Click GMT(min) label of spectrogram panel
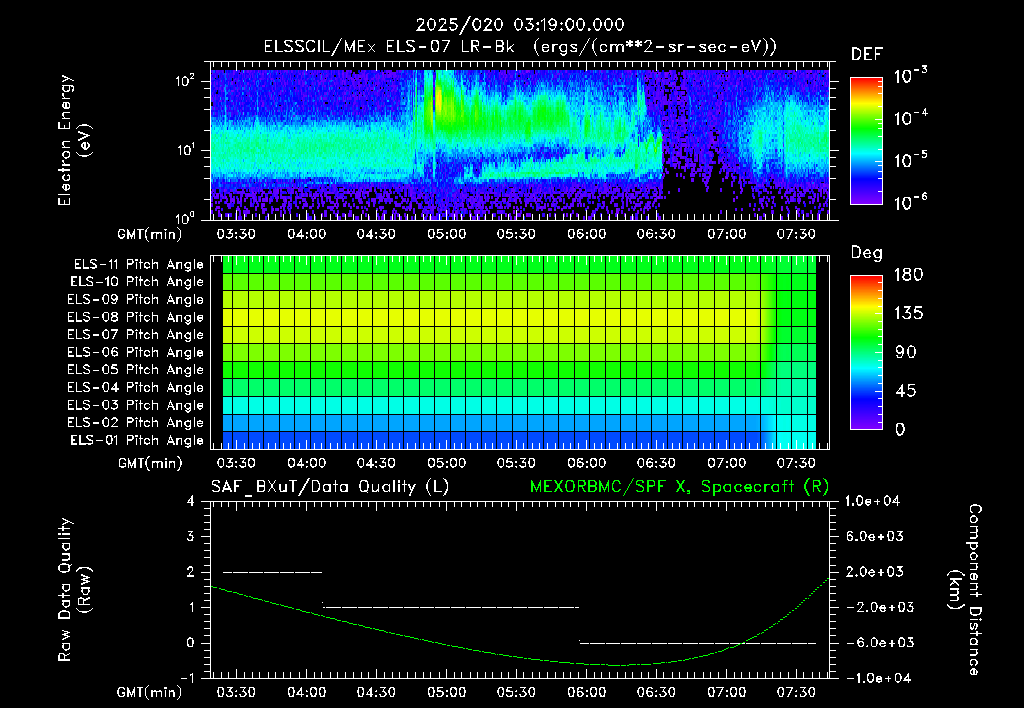 (150, 234)
